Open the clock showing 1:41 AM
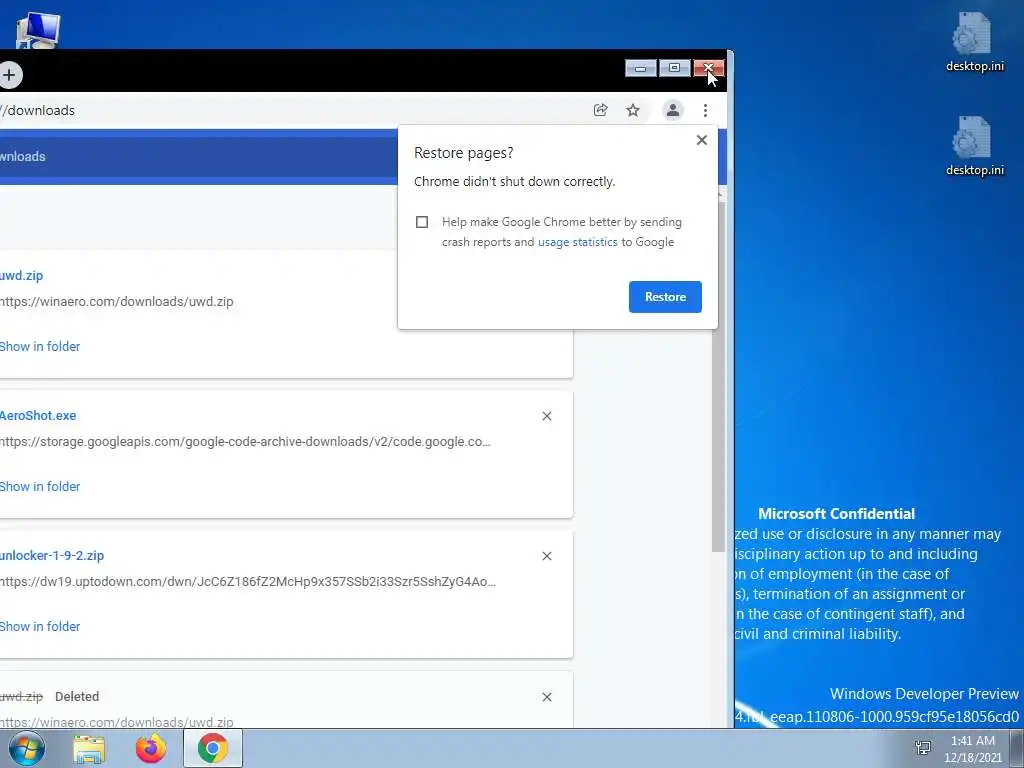This screenshot has height=768, width=1024. [x=972, y=749]
